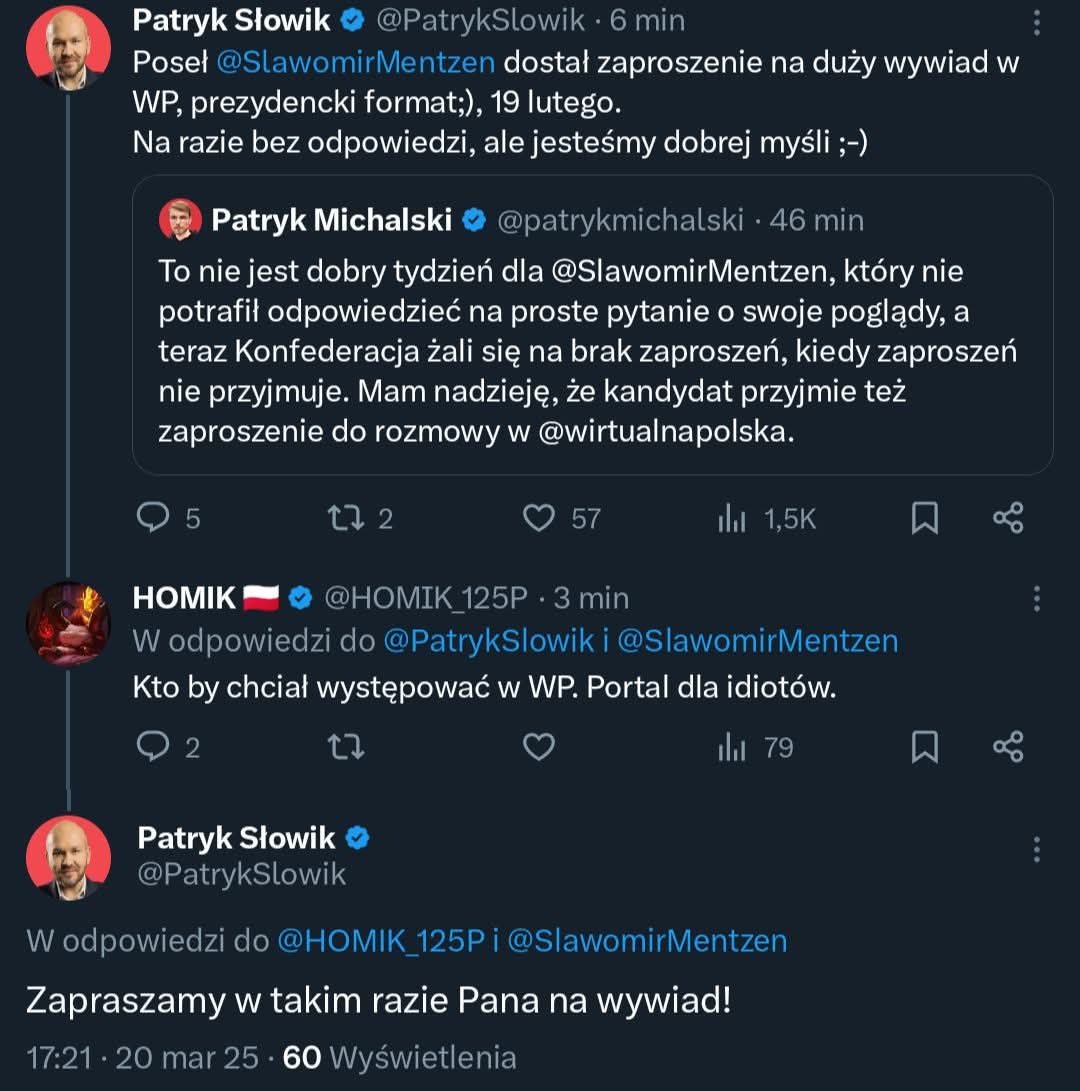1080x1091 pixels.
Task: Repost HOMIK's reply tweet
Action: coord(347,747)
